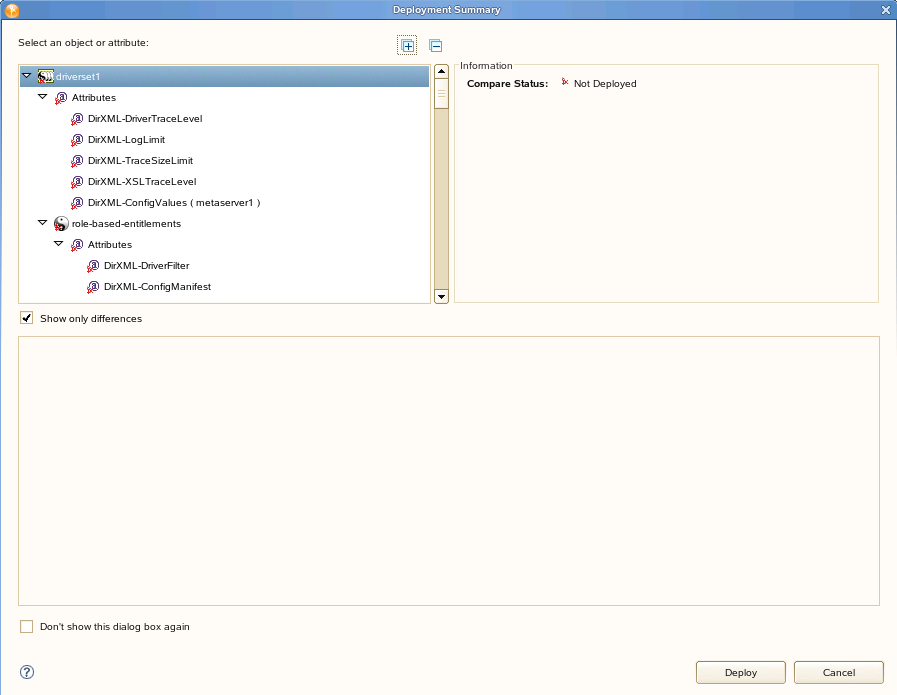Click the attribute icon beside DirXML-ConfigValues
This screenshot has width=897, height=695.
(77, 203)
